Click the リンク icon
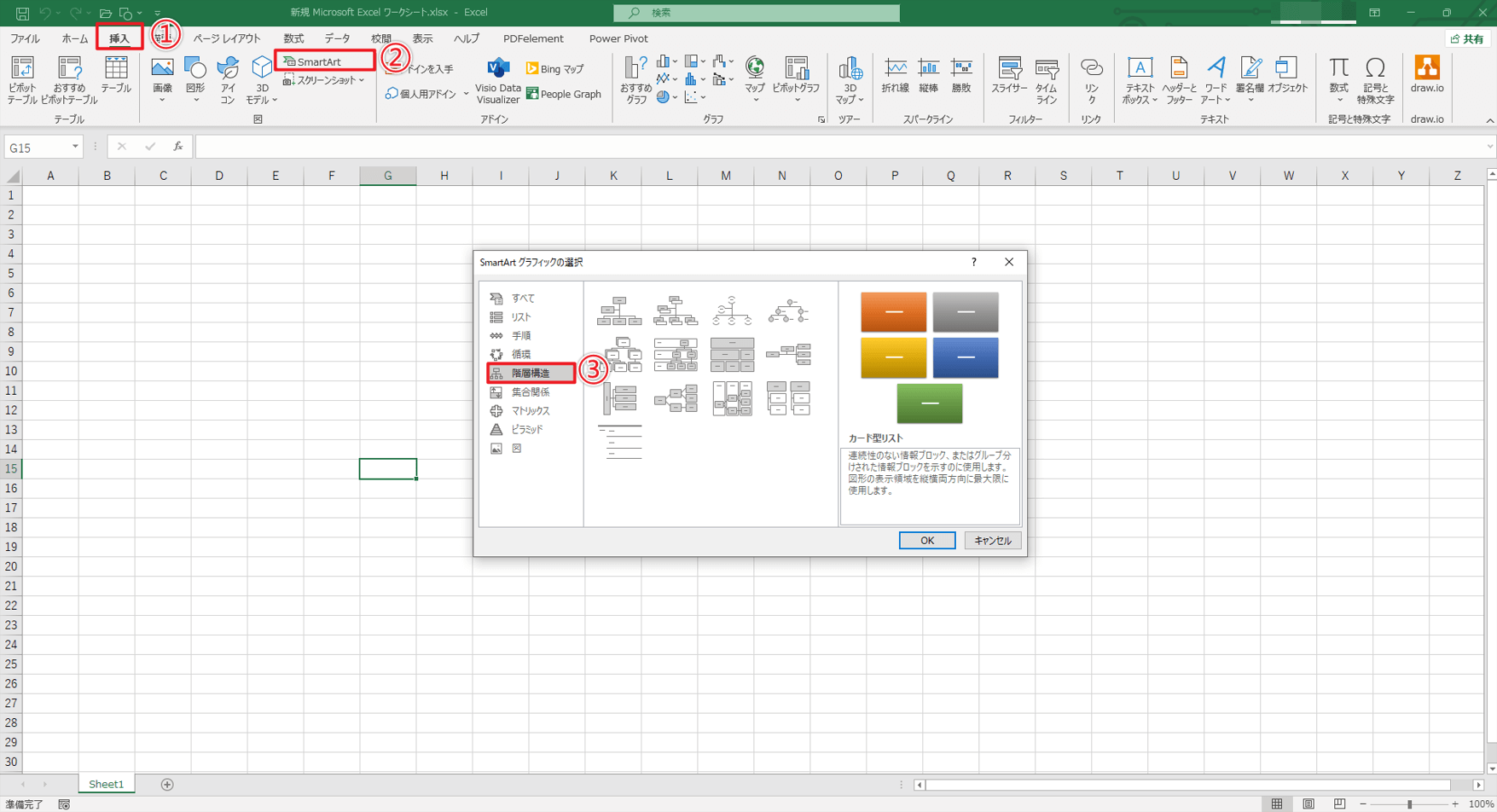 tap(1091, 80)
